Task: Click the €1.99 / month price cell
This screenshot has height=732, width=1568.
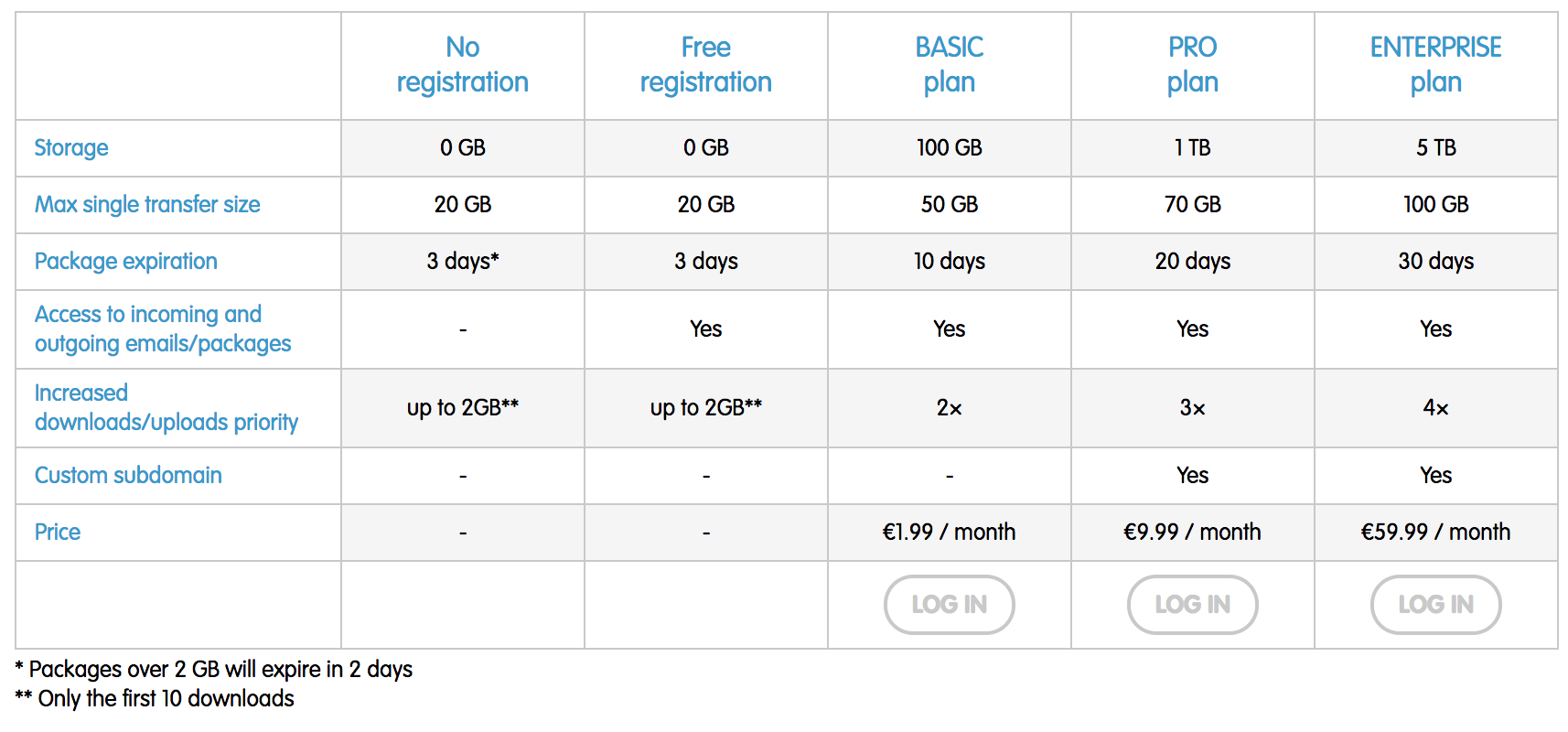Action: point(949,533)
